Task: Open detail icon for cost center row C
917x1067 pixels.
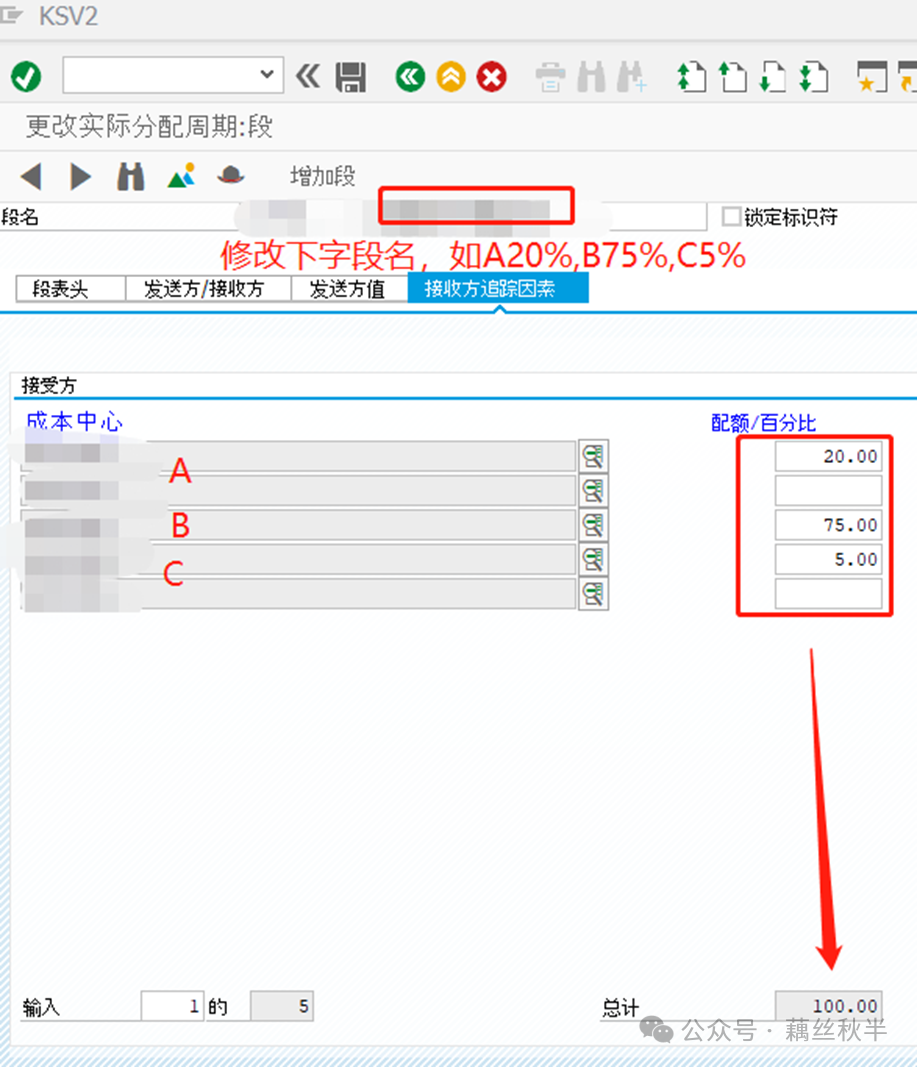Action: click(593, 559)
